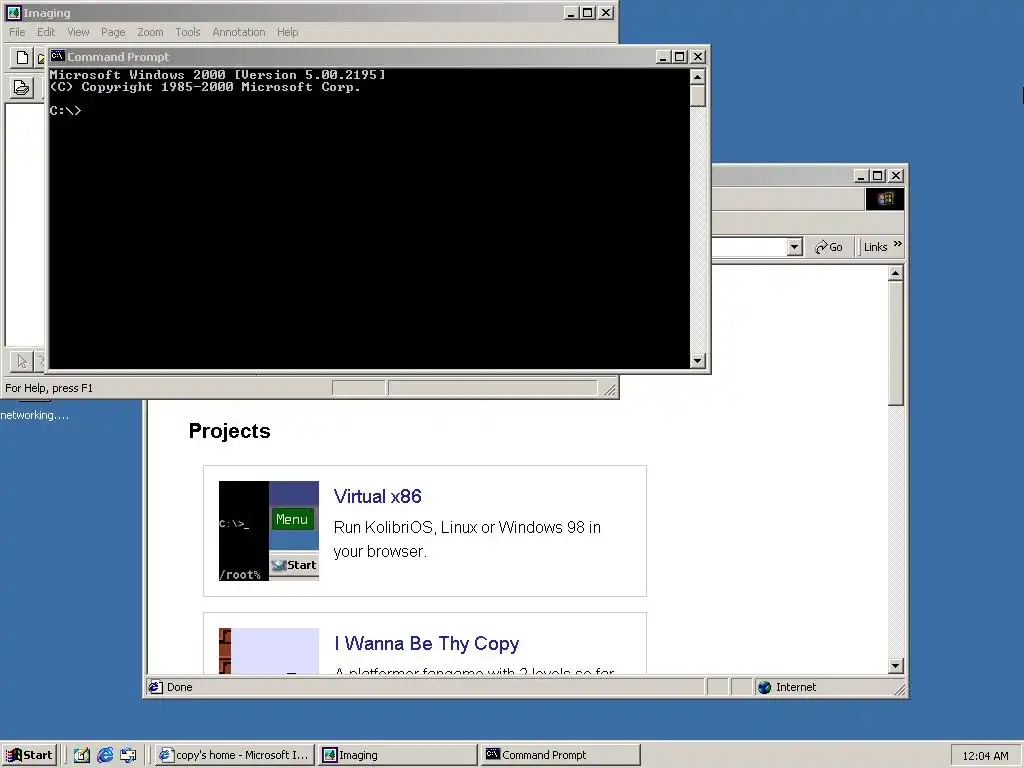Open the Page menu in Imaging
This screenshot has height=768, width=1024.
(x=113, y=32)
